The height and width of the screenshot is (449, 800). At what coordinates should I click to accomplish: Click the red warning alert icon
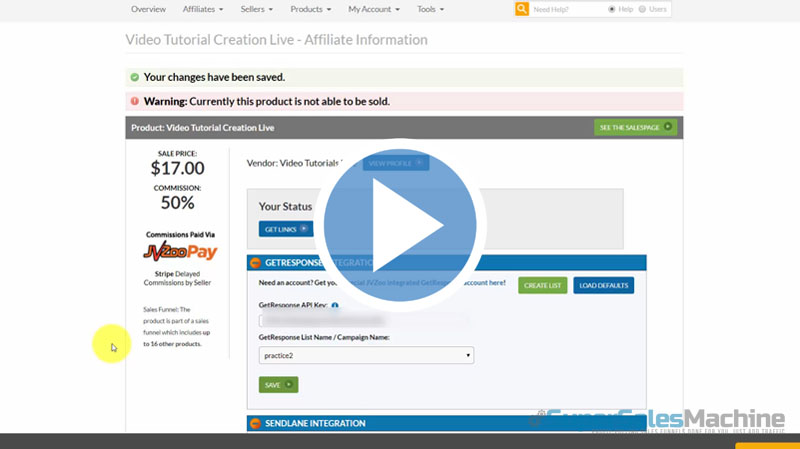tap(135, 101)
